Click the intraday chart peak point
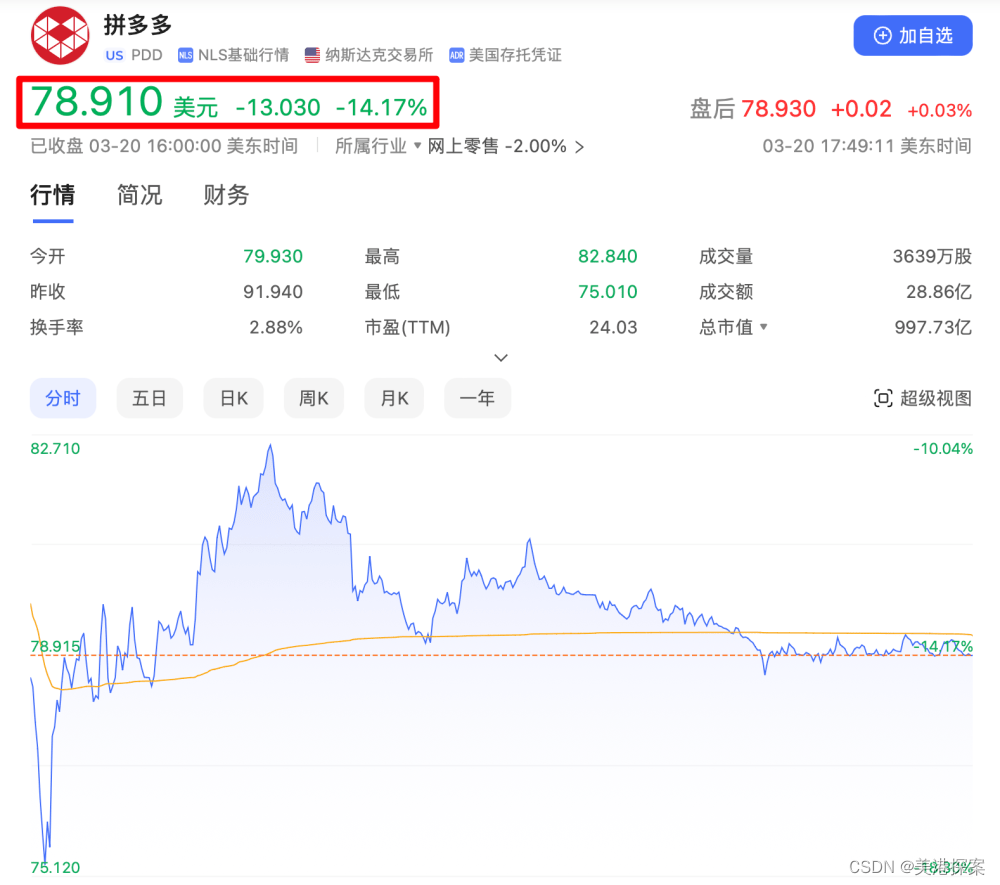Screen dimensions: 1000x885 270,445
